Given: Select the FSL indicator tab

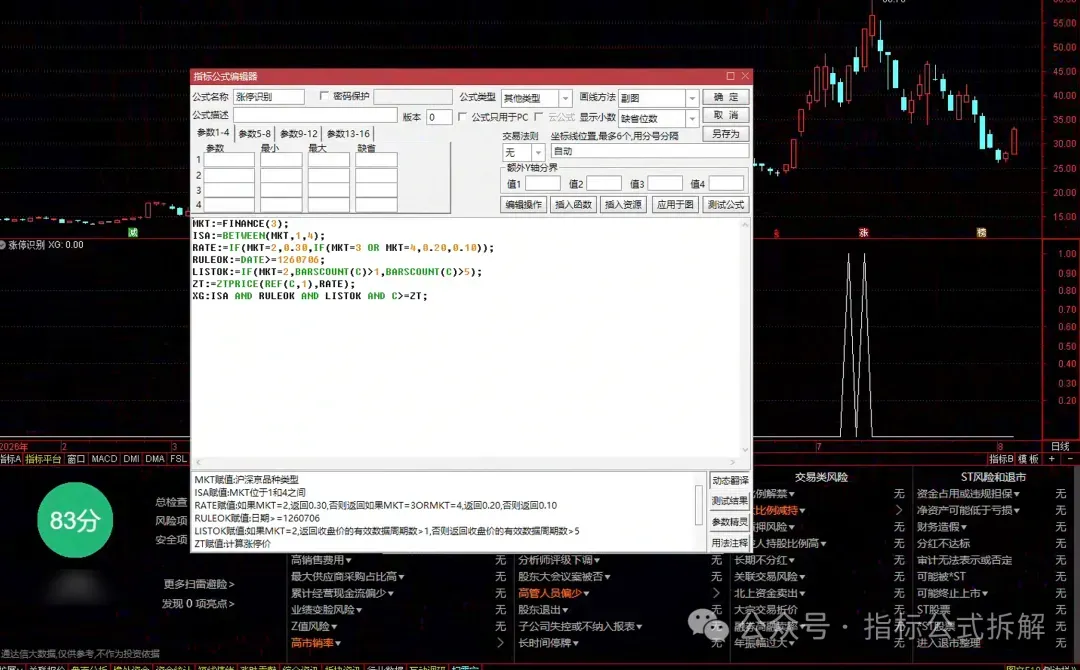Looking at the screenshot, I should (x=178, y=459).
